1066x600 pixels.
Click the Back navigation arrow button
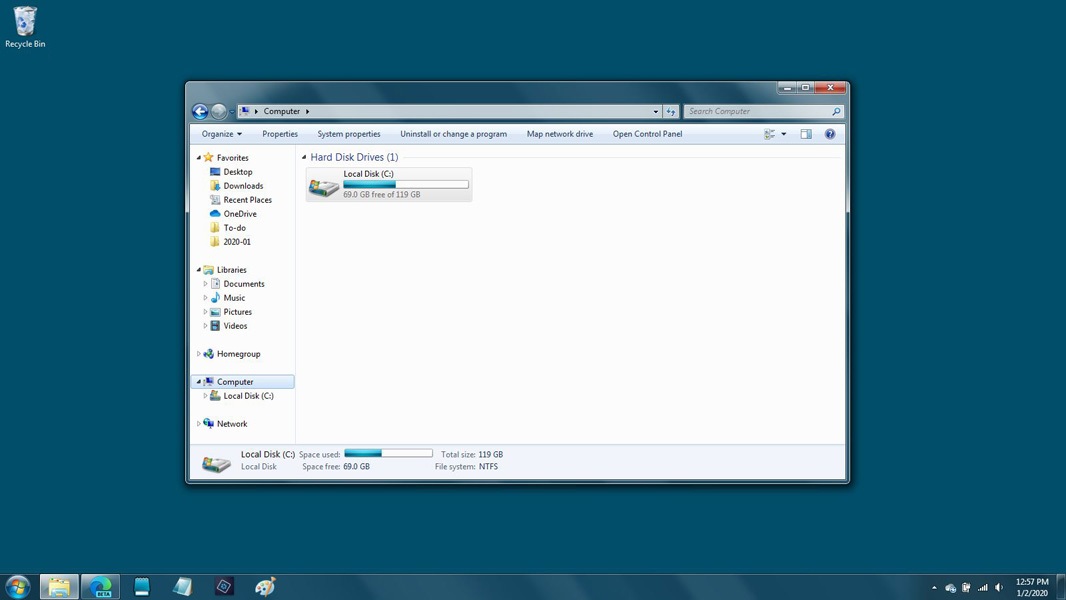200,111
